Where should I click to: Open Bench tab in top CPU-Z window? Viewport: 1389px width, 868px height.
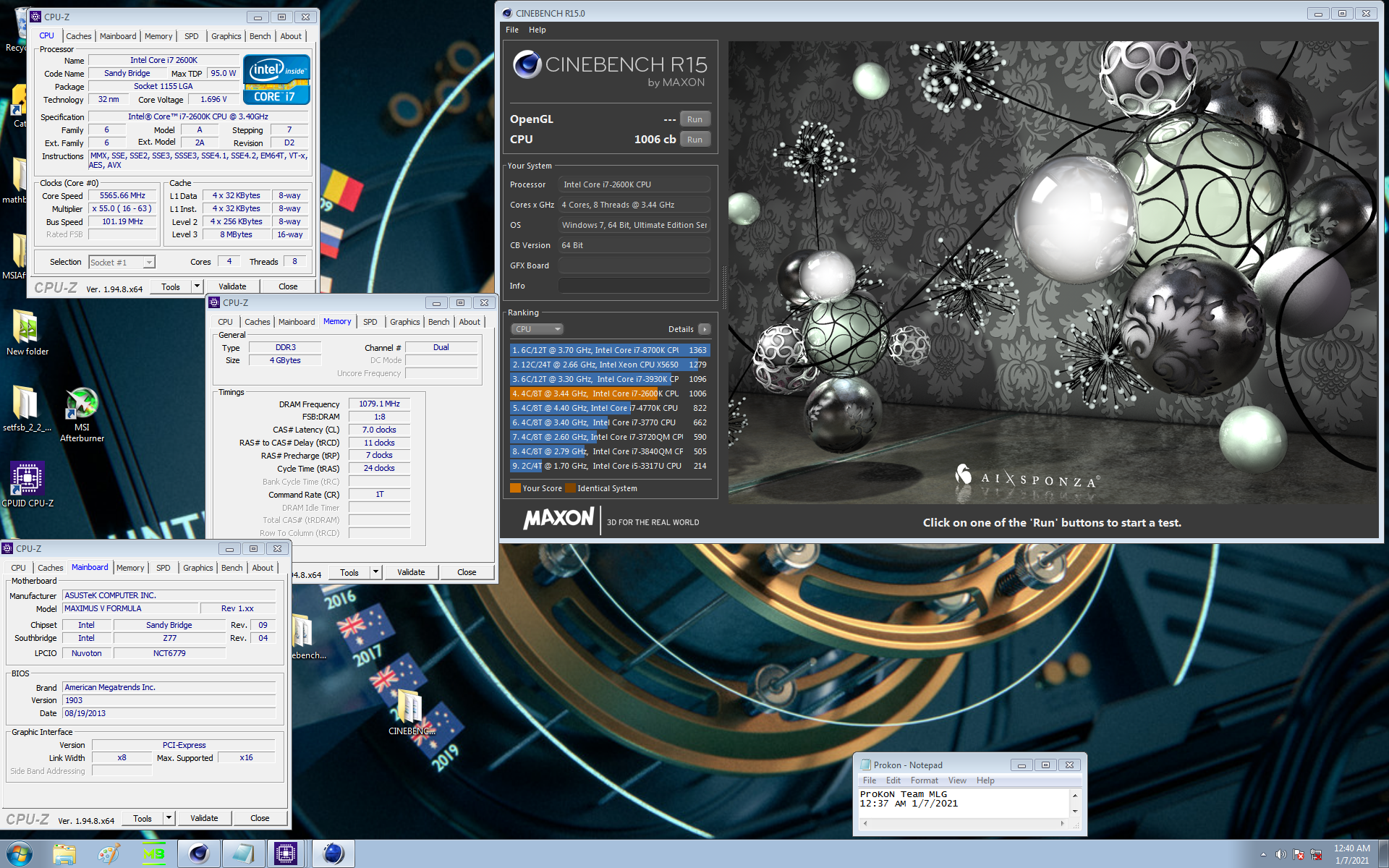pos(260,36)
